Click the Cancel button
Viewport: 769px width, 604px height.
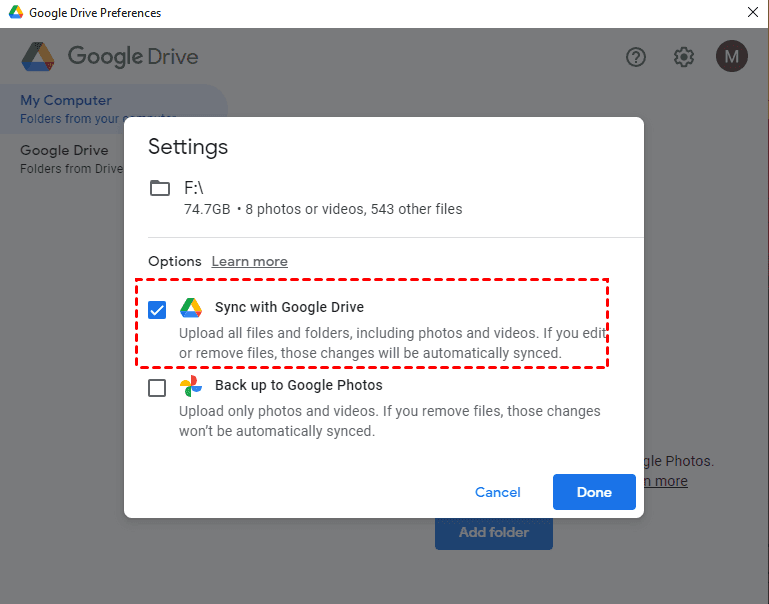click(x=498, y=492)
